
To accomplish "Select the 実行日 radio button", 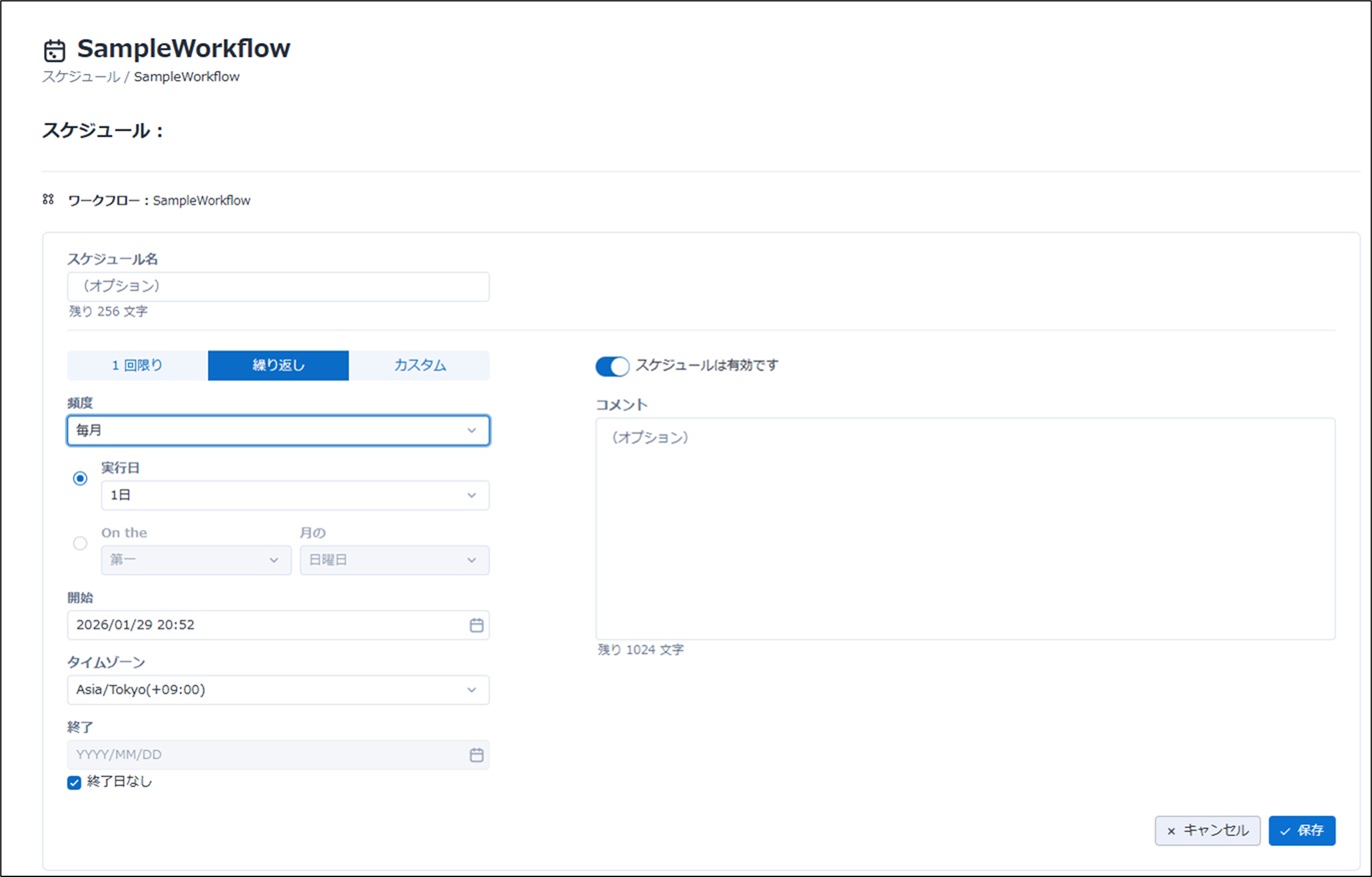I will click(80, 478).
